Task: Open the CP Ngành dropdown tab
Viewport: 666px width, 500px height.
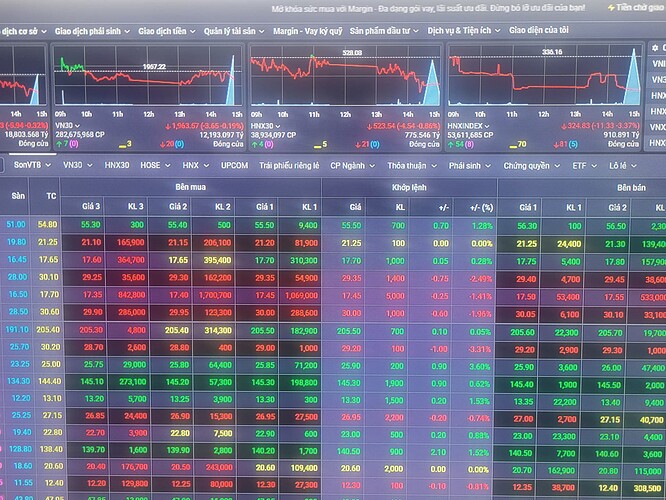Action: click(353, 165)
